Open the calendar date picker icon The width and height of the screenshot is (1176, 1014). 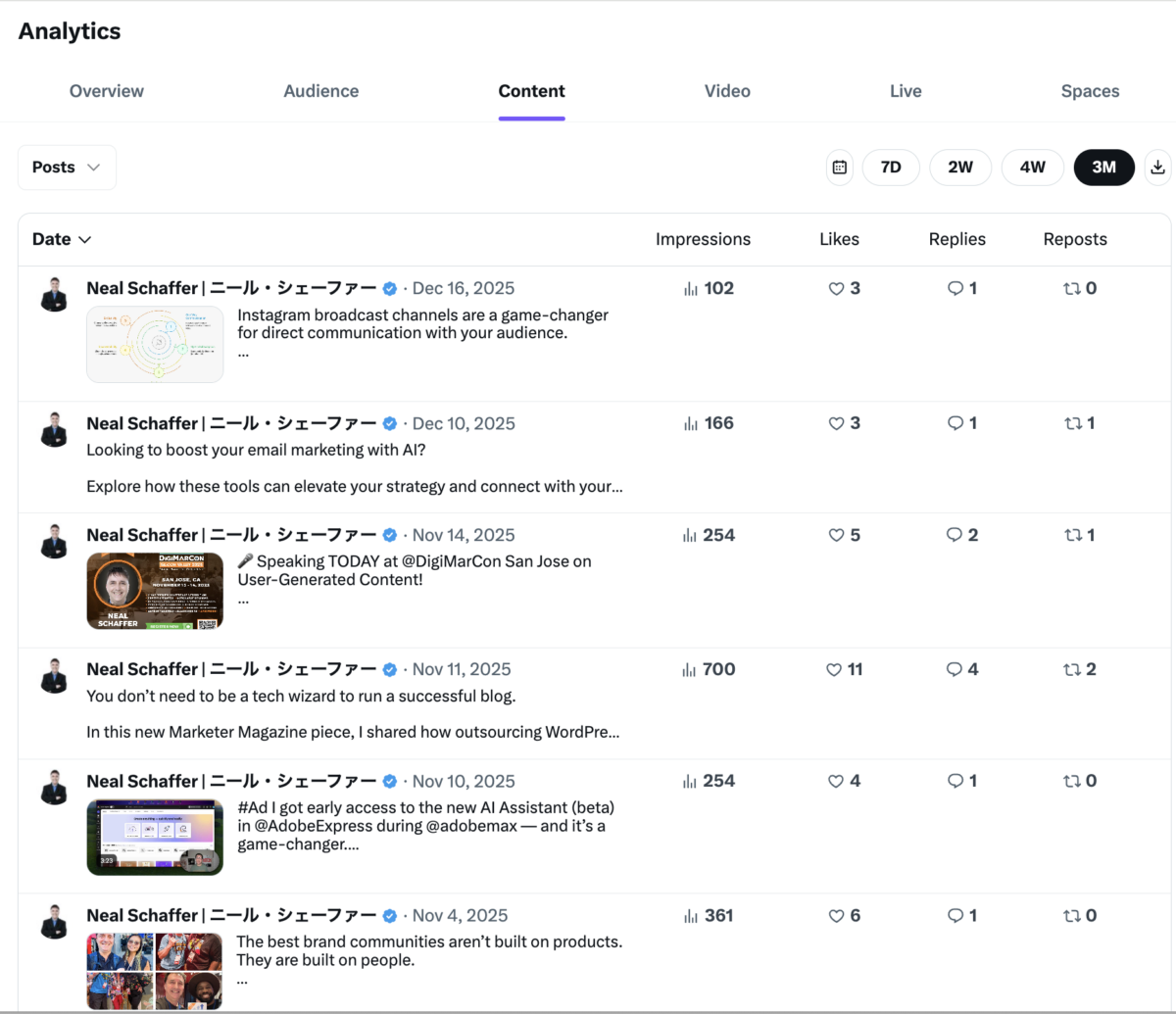(x=839, y=167)
